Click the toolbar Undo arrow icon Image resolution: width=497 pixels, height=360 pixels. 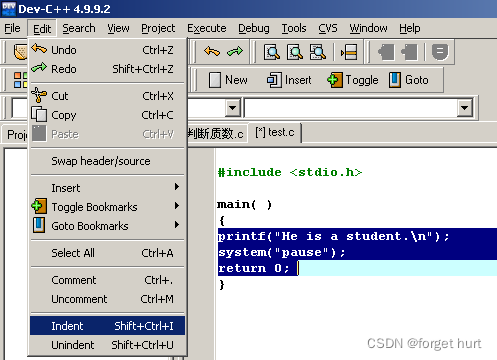tap(212, 52)
